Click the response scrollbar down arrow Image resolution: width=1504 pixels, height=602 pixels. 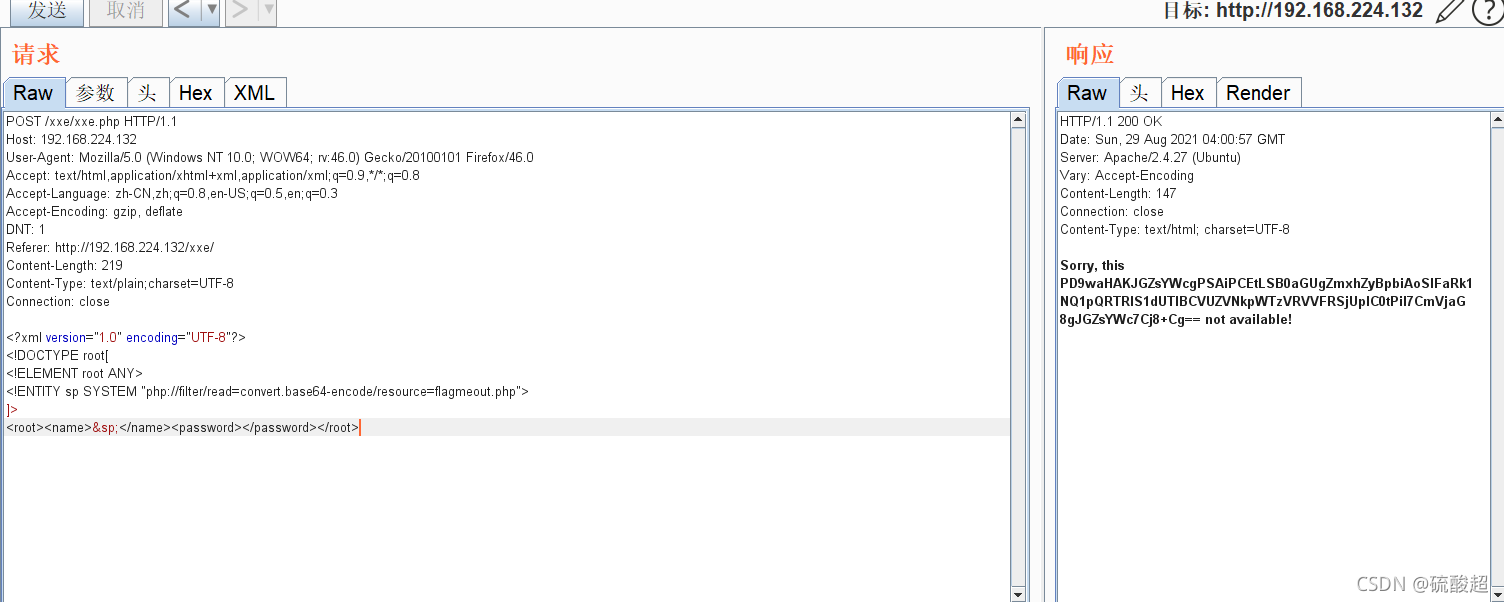(1496, 594)
